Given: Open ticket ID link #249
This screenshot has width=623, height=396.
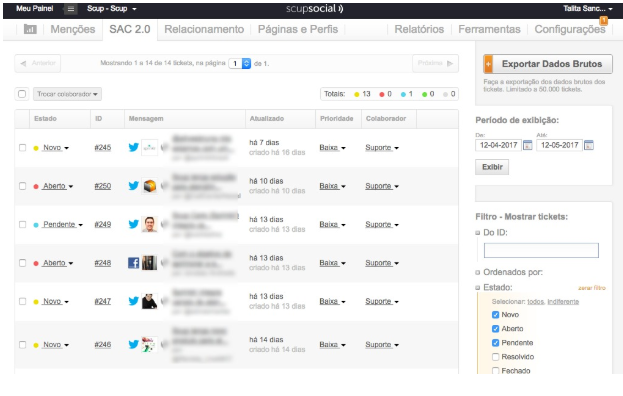Looking at the screenshot, I should click(x=103, y=224).
